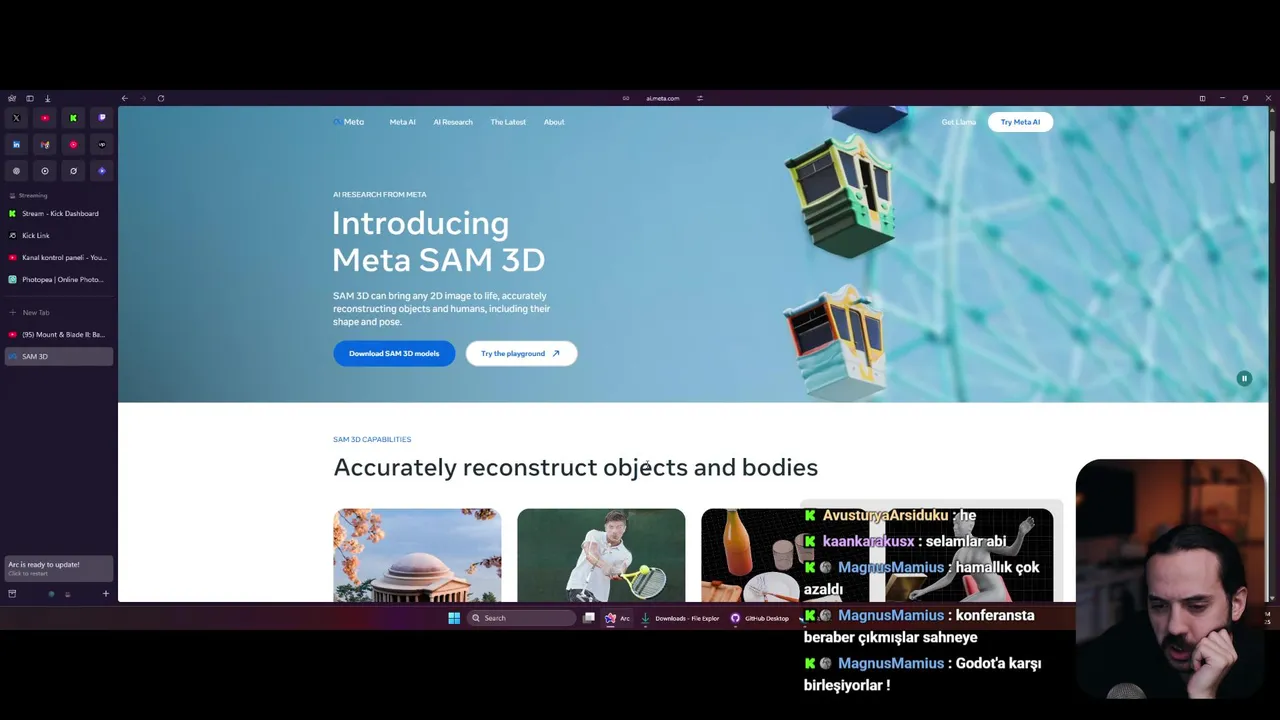Click the Task View icon in taskbar
Viewport: 1280px width, 720px height.
[x=589, y=618]
